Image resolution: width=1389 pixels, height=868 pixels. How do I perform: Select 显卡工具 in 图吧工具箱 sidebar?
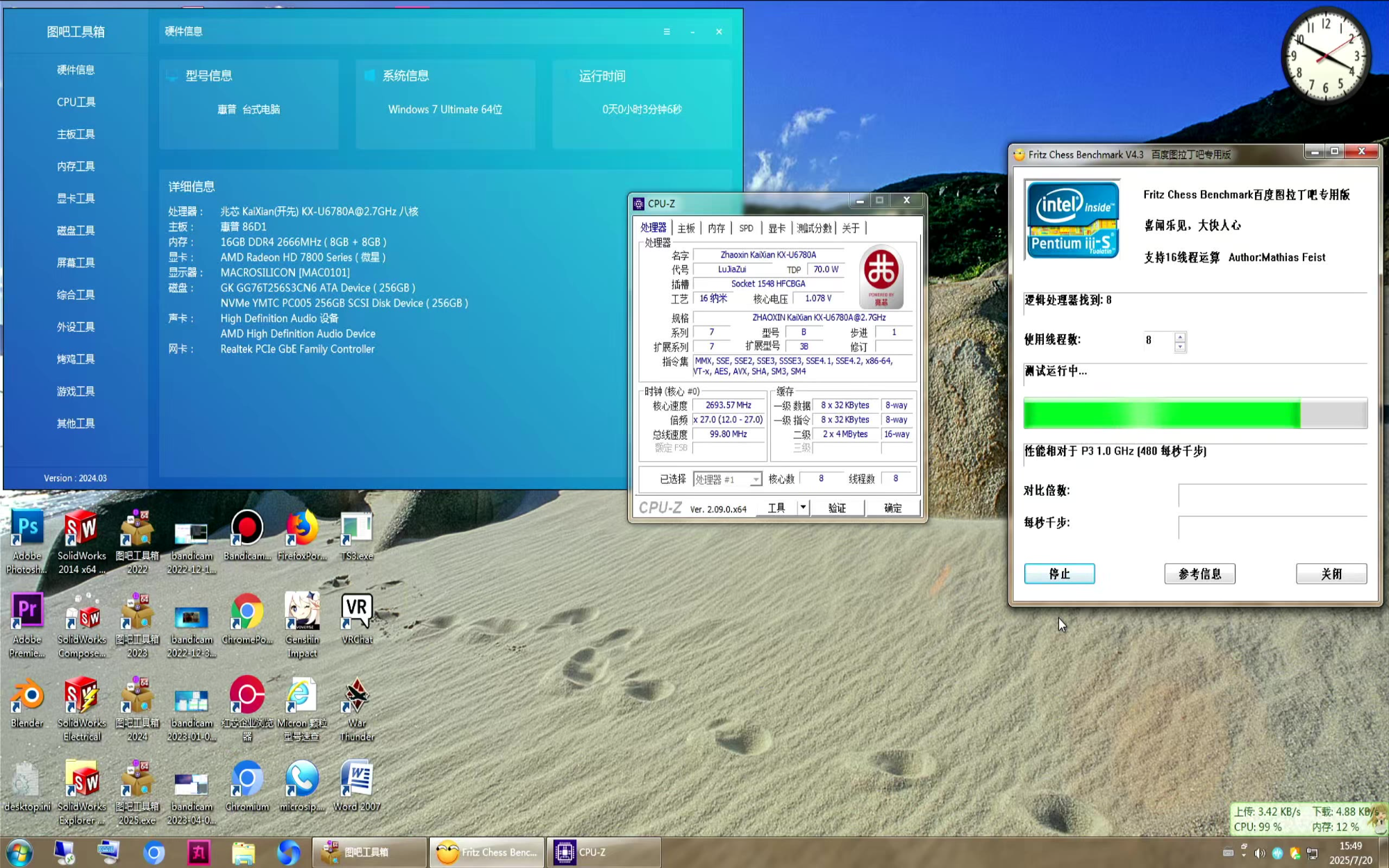tap(76, 199)
